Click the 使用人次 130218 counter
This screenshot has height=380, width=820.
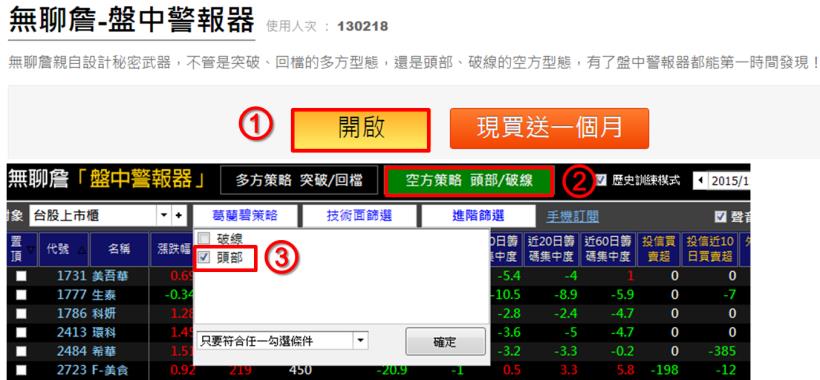point(327,26)
